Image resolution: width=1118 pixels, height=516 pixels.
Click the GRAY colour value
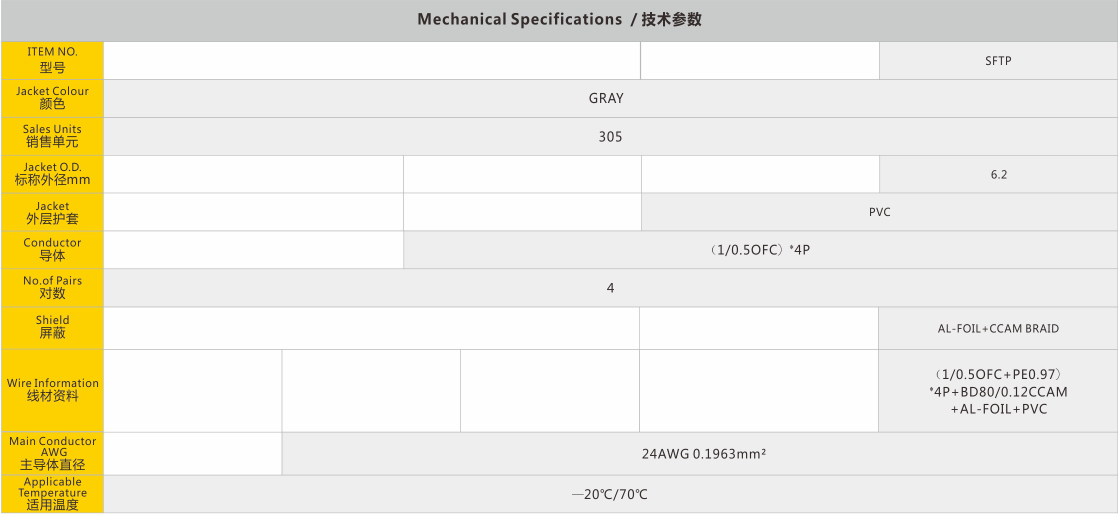pyautogui.click(x=606, y=98)
